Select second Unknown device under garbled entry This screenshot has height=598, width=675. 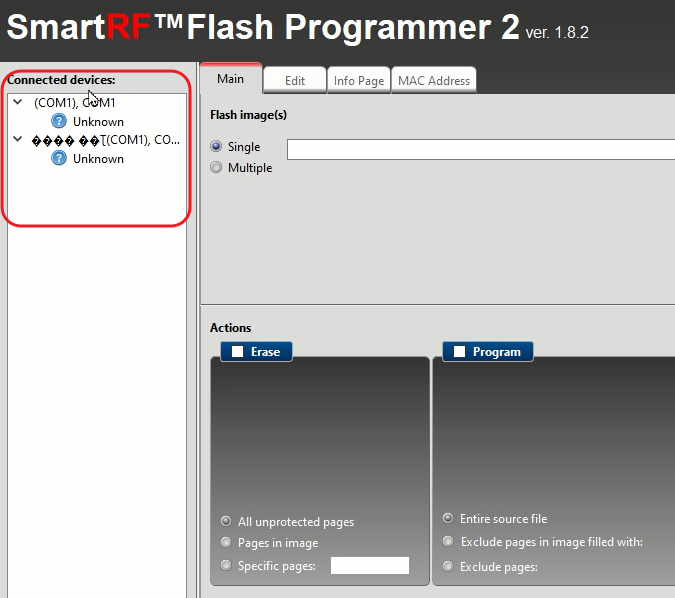click(98, 159)
